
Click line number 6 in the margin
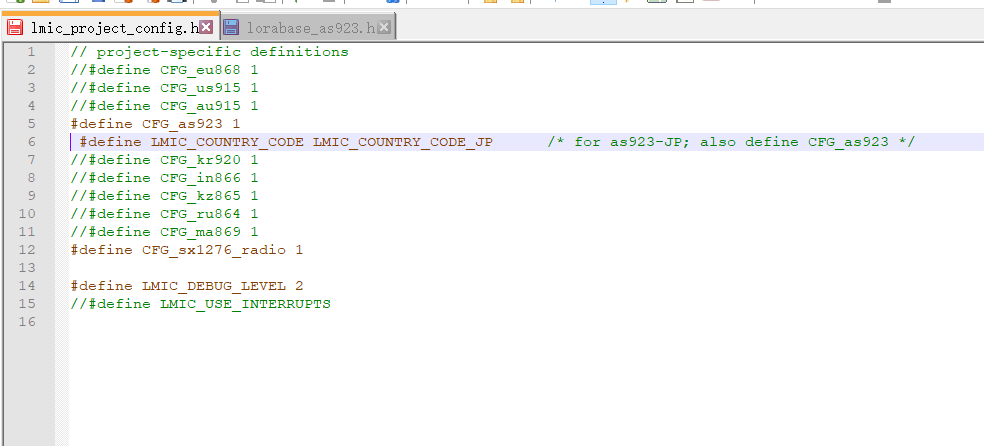(x=31, y=142)
